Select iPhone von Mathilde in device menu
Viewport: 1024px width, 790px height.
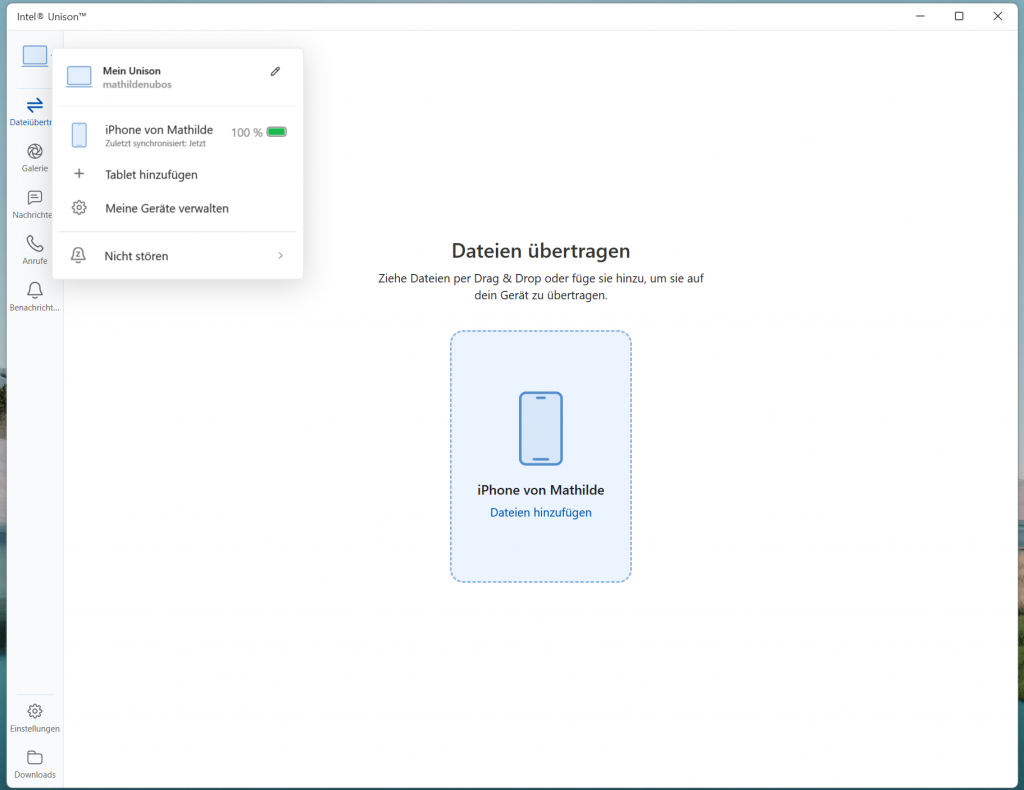point(178,135)
